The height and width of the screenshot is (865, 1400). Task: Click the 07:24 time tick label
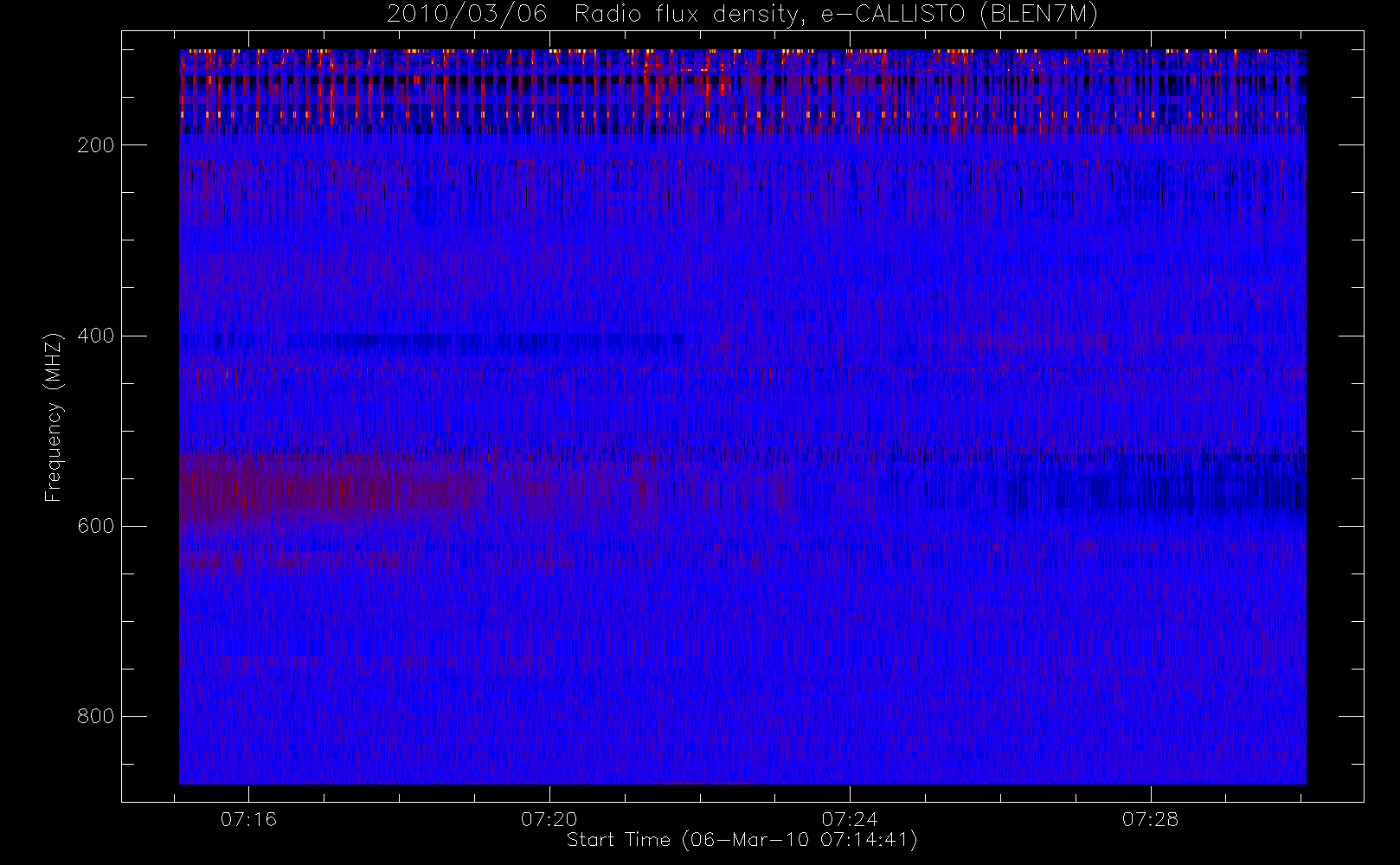pyautogui.click(x=850, y=819)
